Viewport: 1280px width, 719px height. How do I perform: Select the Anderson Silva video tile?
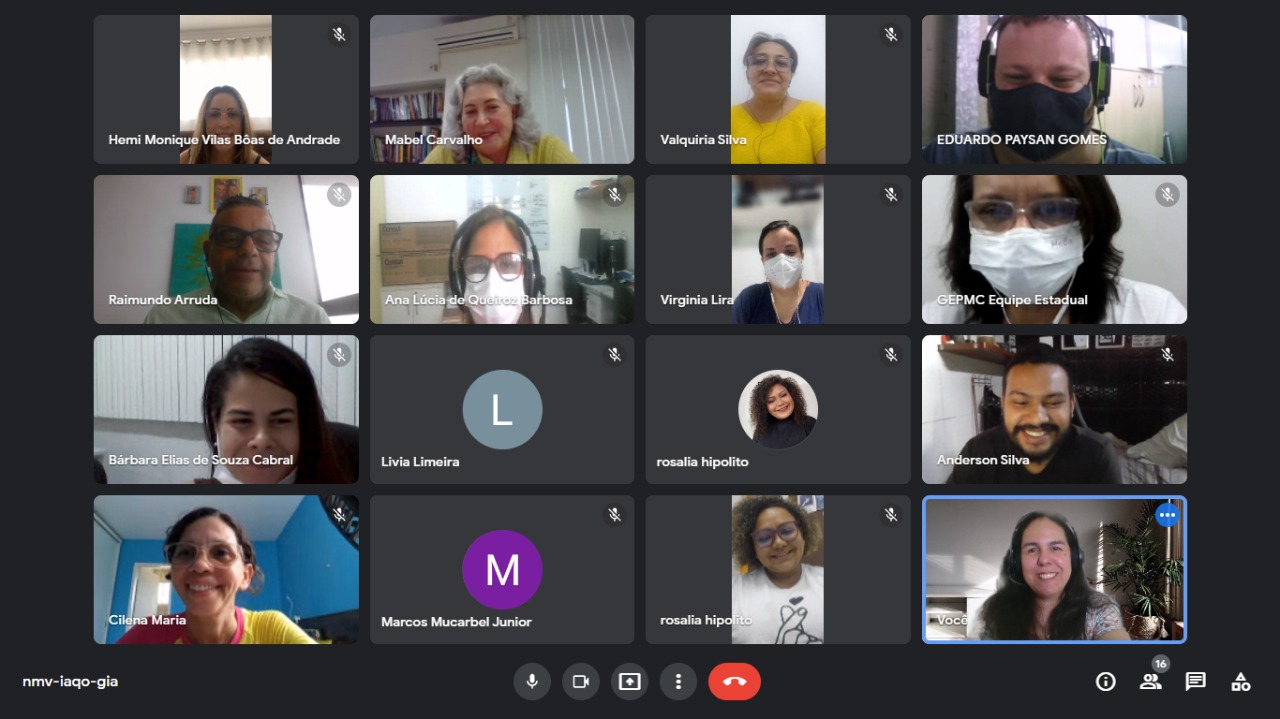pos(1054,410)
